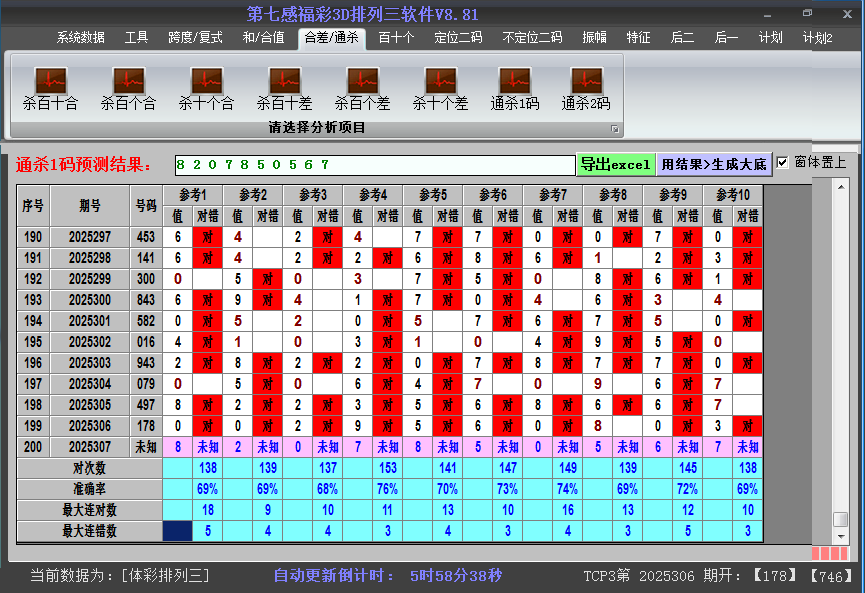Image resolution: width=865 pixels, height=593 pixels.
Task: Choose the 杀百十差 icon
Action: point(284,81)
